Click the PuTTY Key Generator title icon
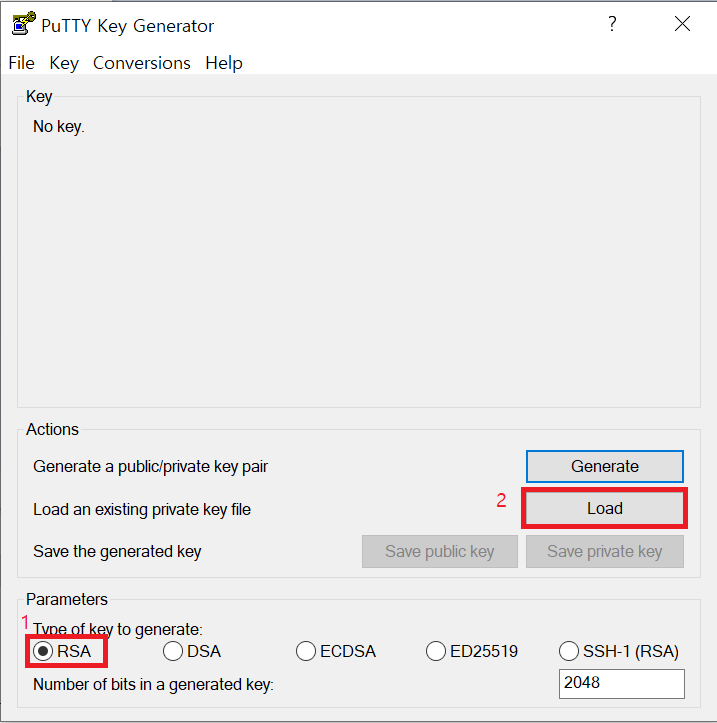The height and width of the screenshot is (723, 717). tap(24, 24)
